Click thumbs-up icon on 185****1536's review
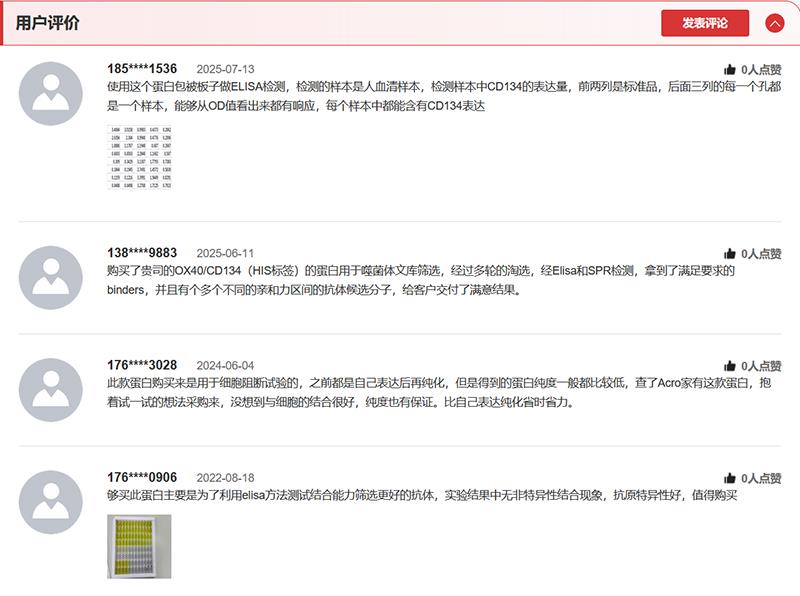800x596 pixels. click(x=729, y=70)
